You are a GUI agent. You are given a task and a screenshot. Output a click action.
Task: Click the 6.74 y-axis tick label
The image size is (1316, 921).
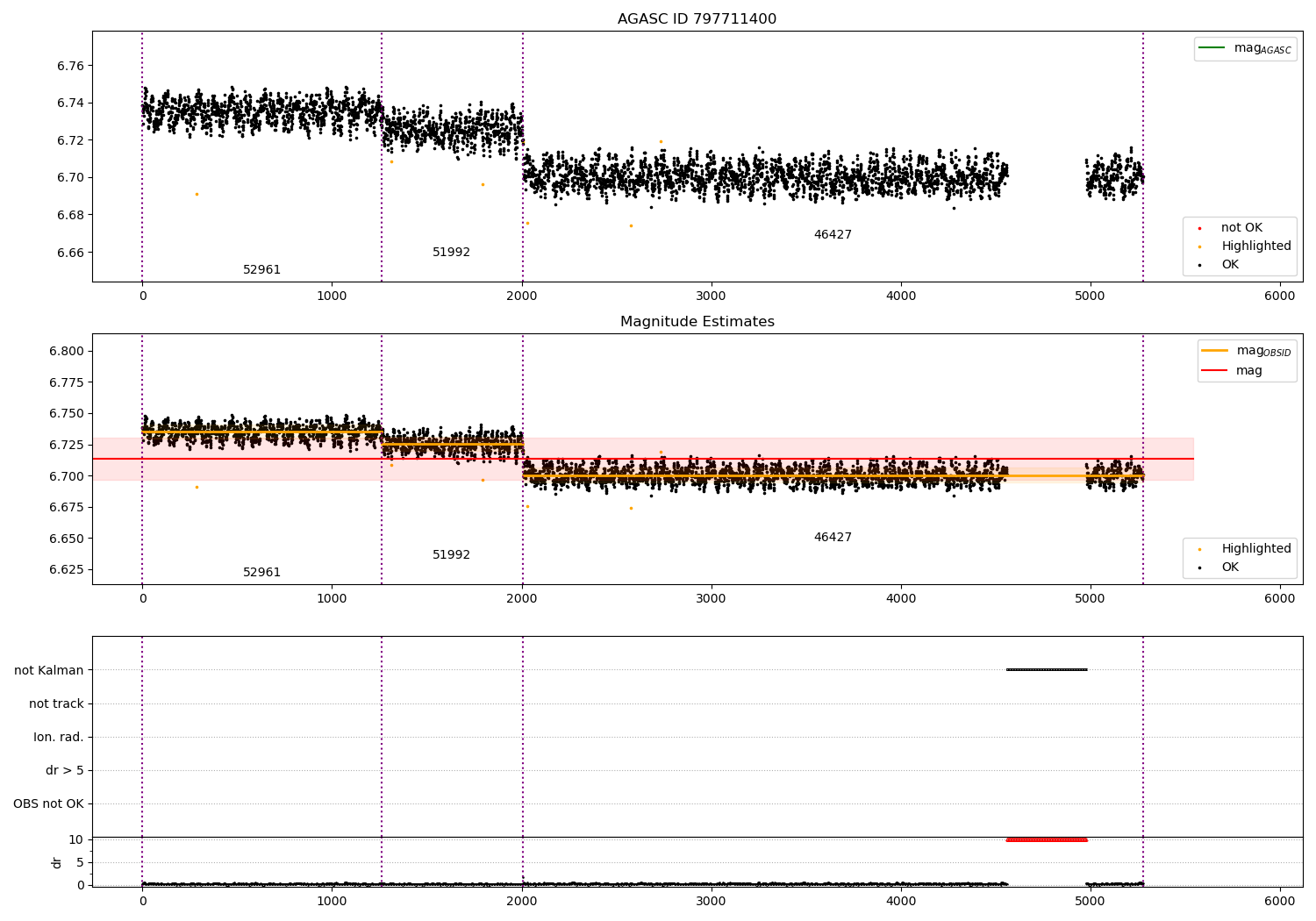70,104
